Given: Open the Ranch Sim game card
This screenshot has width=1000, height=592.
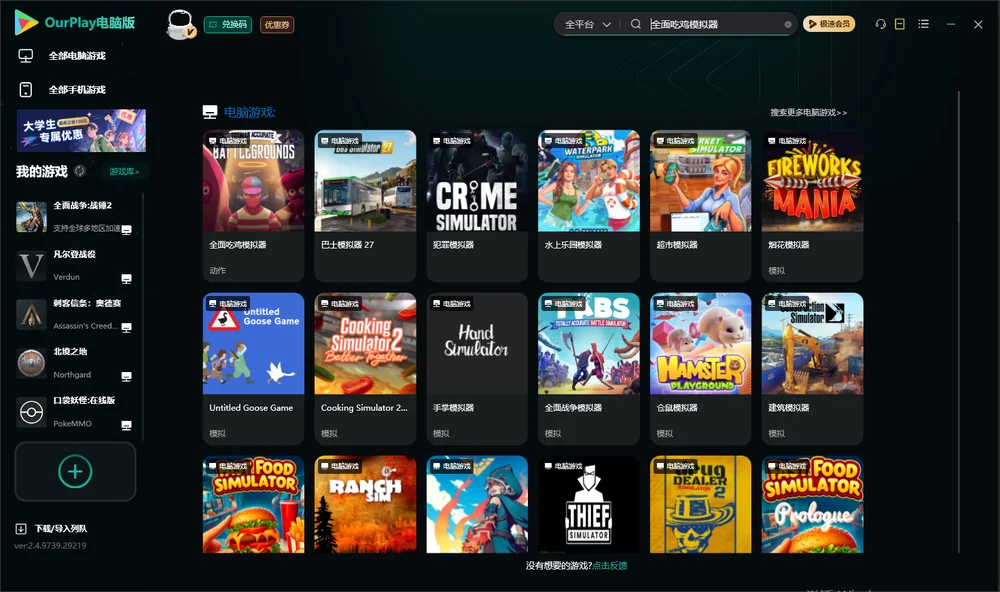Looking at the screenshot, I should click(365, 504).
